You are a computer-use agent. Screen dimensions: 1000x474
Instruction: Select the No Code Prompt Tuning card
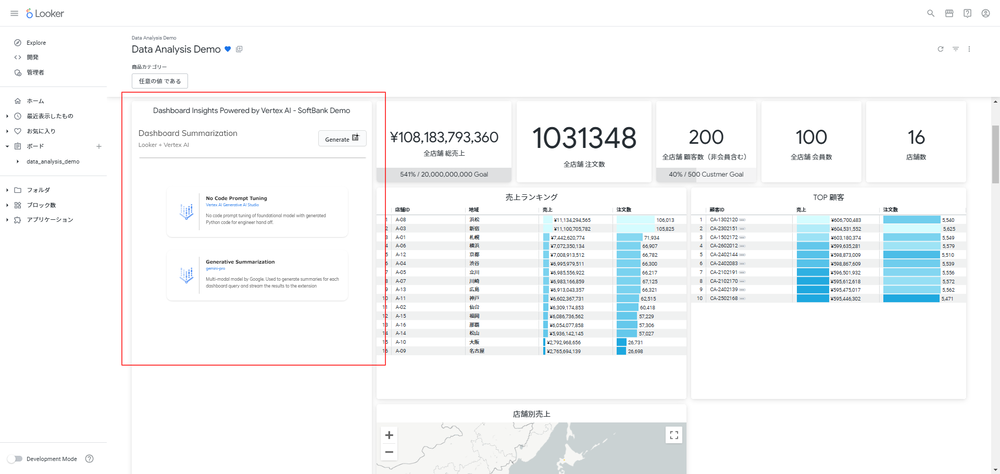point(257,212)
